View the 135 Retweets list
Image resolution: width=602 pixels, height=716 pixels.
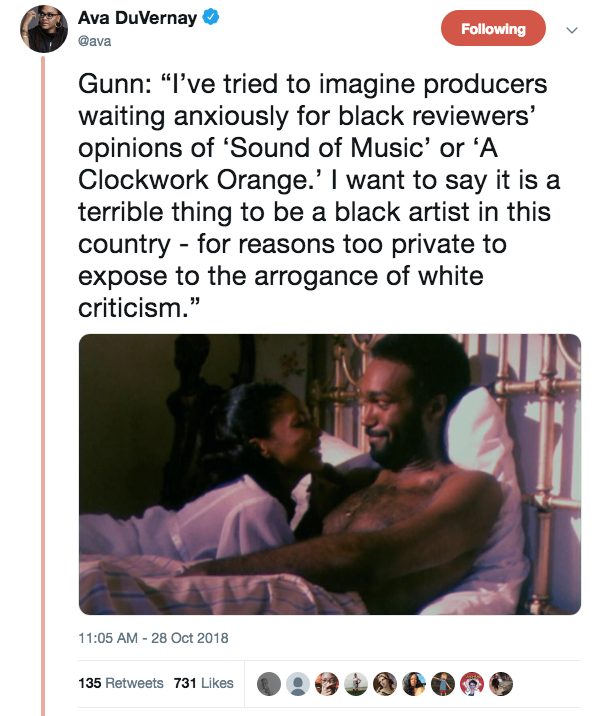(120, 683)
